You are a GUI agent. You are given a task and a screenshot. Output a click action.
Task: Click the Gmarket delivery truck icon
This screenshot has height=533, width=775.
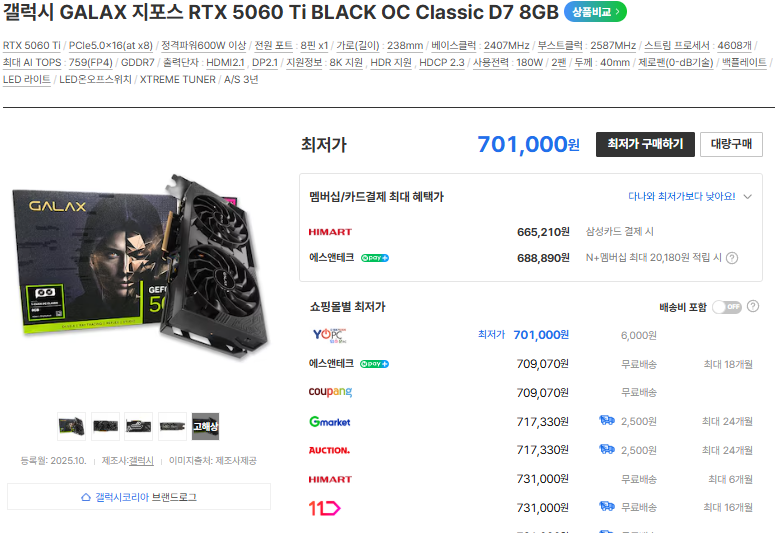point(607,421)
